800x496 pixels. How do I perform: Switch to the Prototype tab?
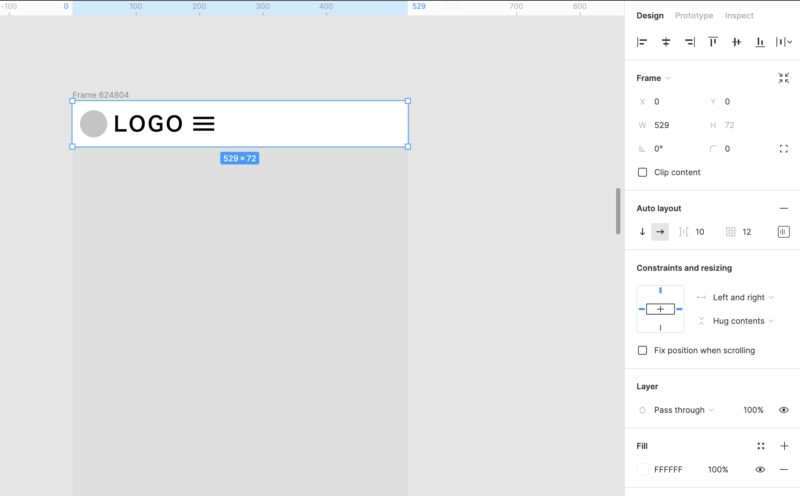[x=694, y=16]
